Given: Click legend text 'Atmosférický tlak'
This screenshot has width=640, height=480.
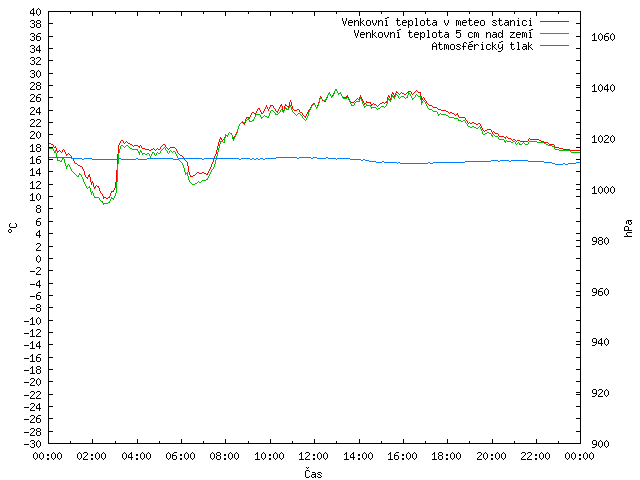Looking at the screenshot, I should click(482, 47).
